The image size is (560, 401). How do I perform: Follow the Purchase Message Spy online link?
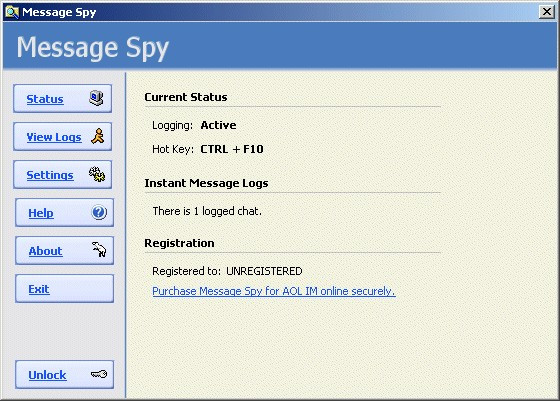coord(274,291)
